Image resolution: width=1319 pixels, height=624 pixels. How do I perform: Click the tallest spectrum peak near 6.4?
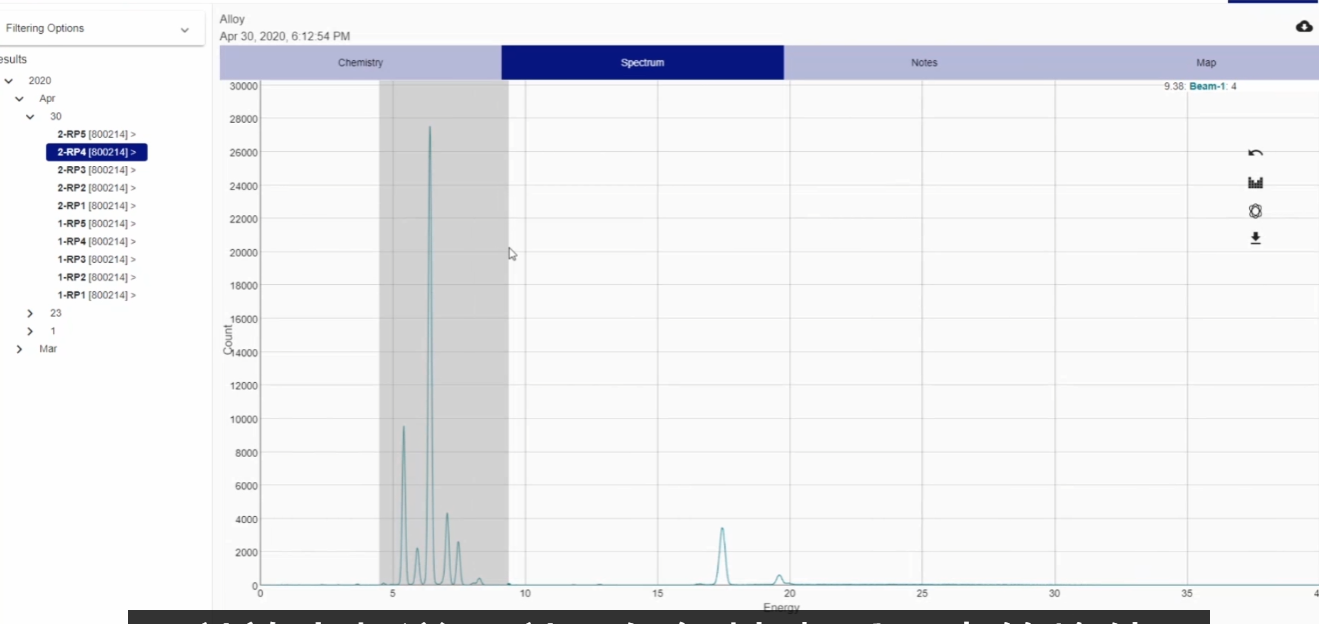coord(430,130)
